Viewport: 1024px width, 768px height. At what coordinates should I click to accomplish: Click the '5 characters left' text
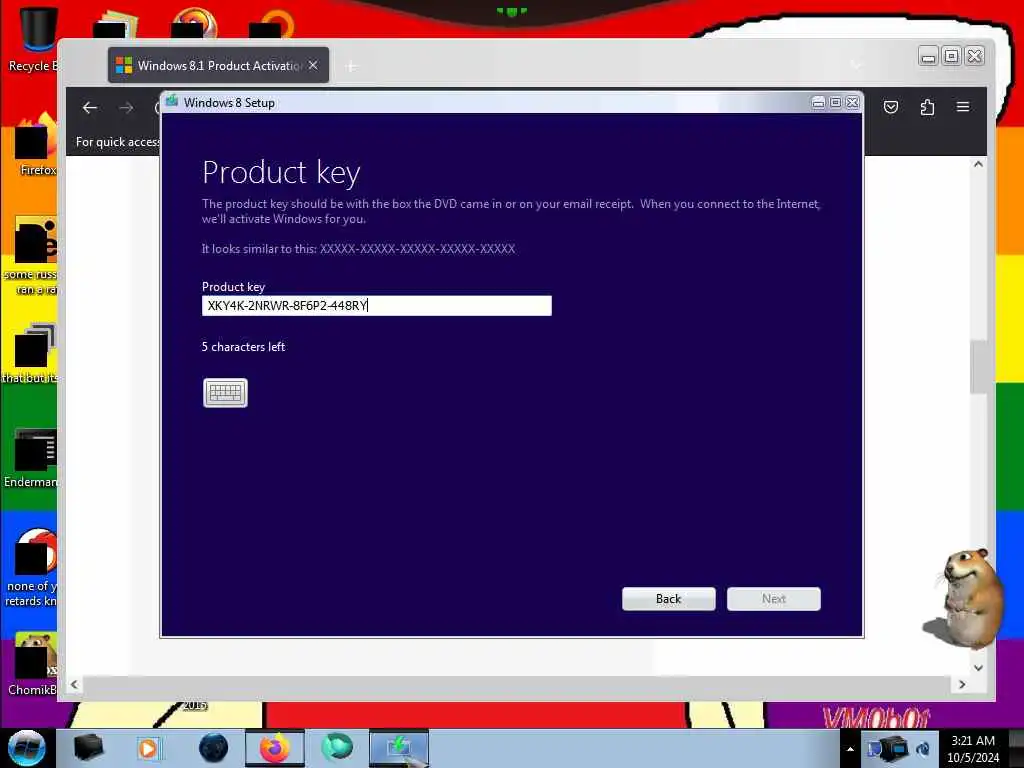244,347
